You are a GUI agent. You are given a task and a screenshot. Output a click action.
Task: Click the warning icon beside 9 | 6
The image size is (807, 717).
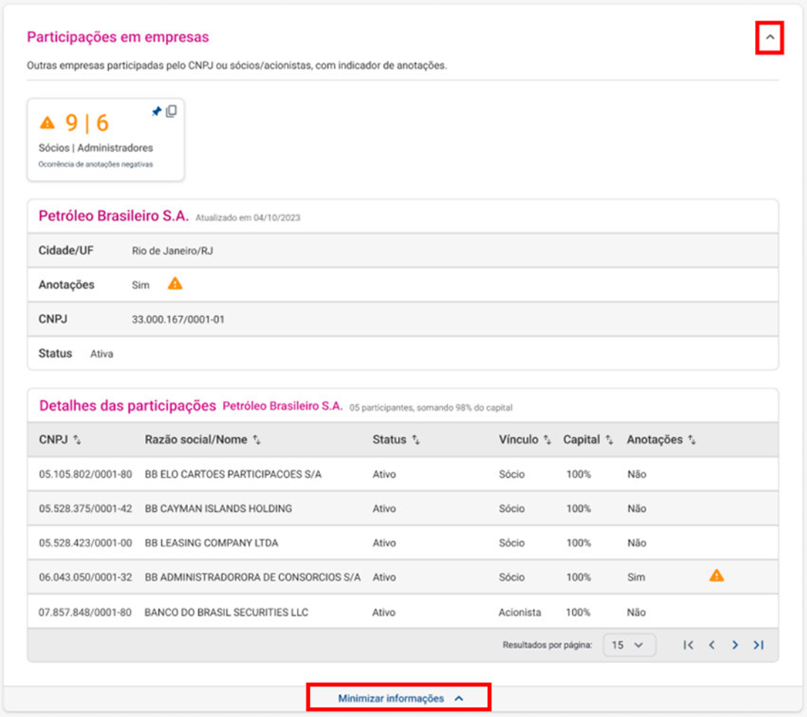coord(47,123)
